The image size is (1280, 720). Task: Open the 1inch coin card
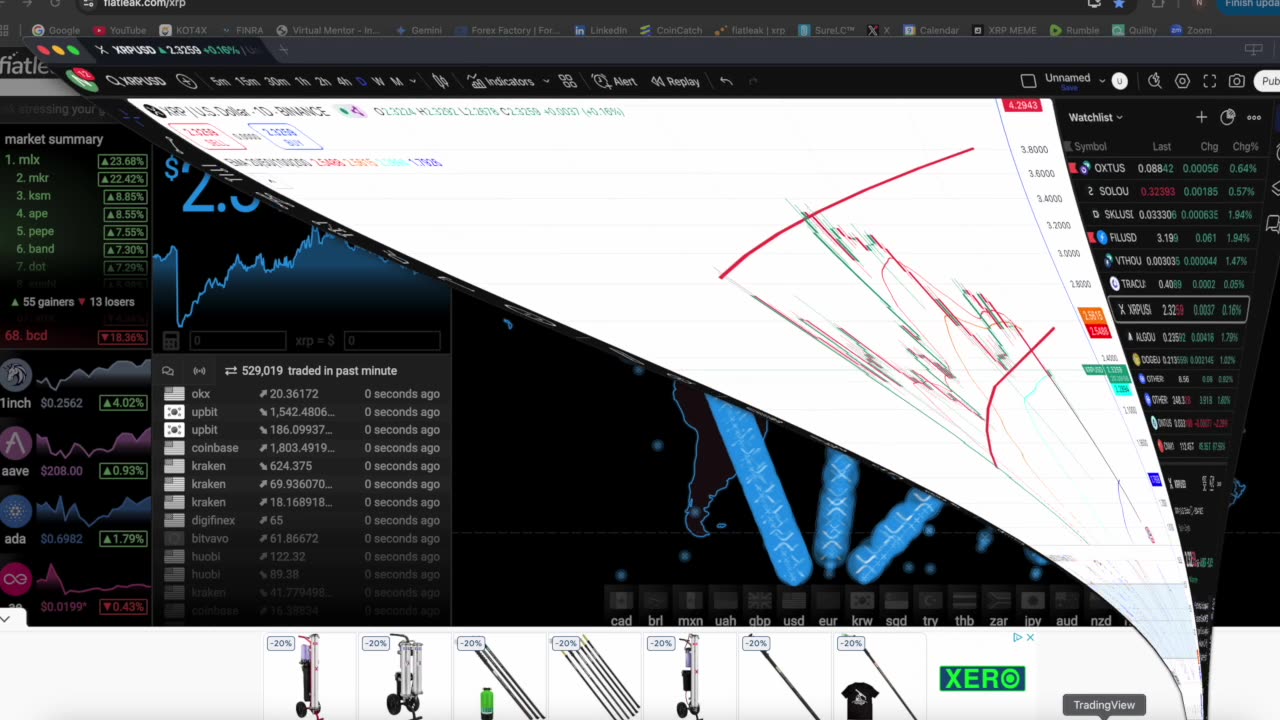click(x=75, y=386)
